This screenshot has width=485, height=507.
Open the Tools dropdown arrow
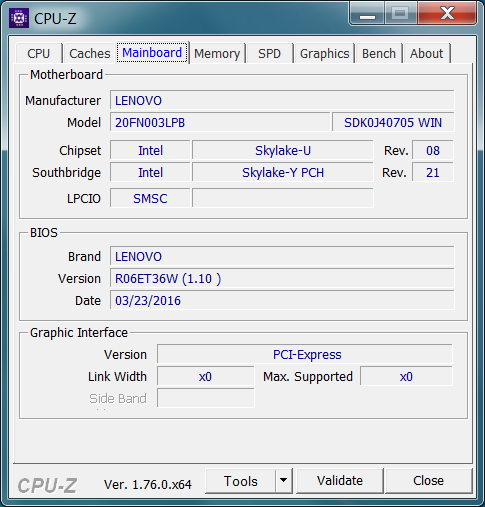pyautogui.click(x=284, y=480)
